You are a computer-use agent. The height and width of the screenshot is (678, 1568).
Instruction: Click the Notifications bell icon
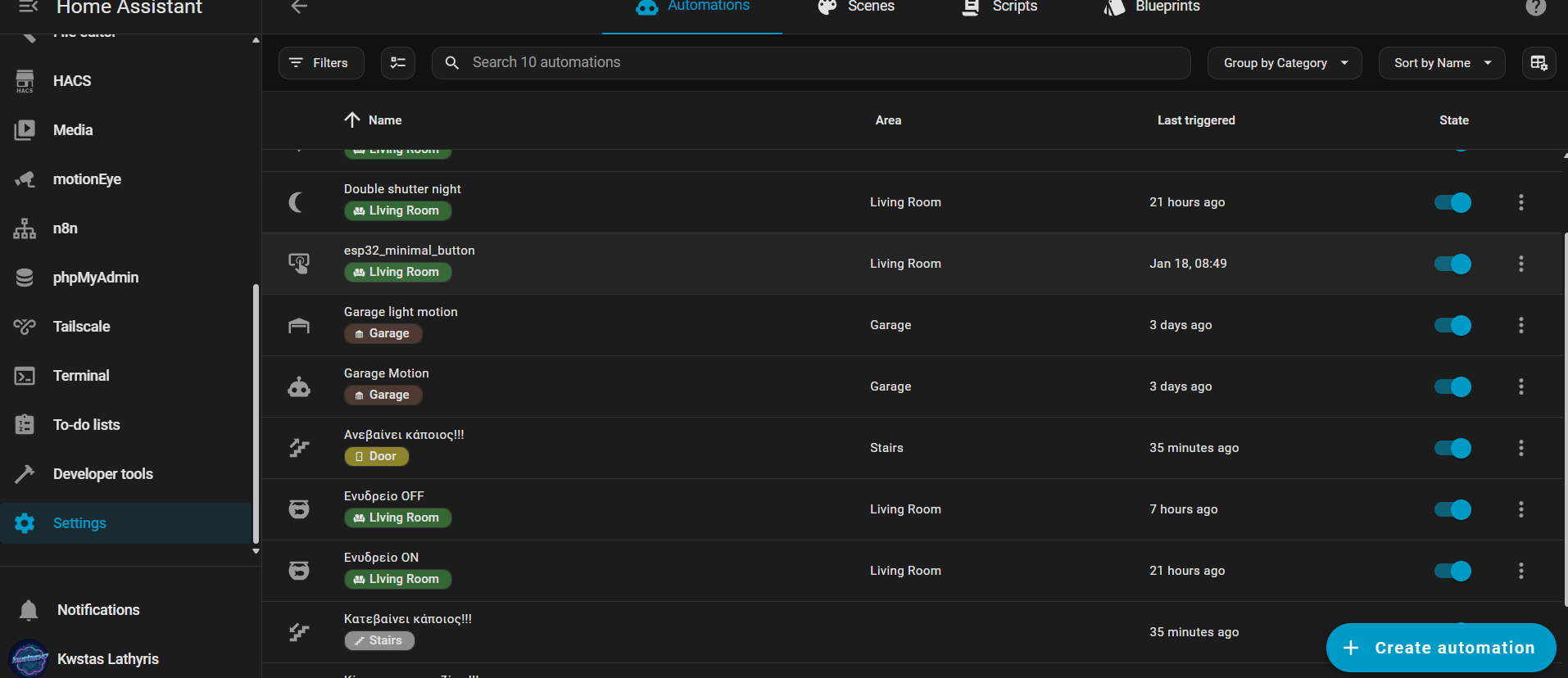click(x=29, y=610)
